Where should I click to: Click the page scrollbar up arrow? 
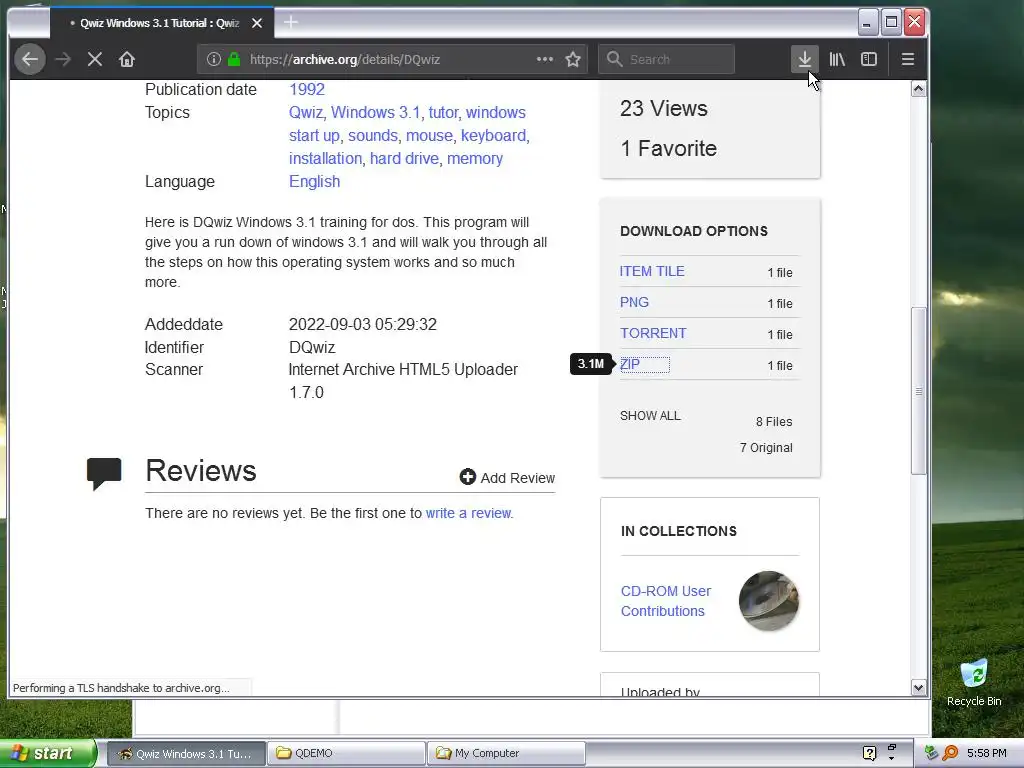918,89
